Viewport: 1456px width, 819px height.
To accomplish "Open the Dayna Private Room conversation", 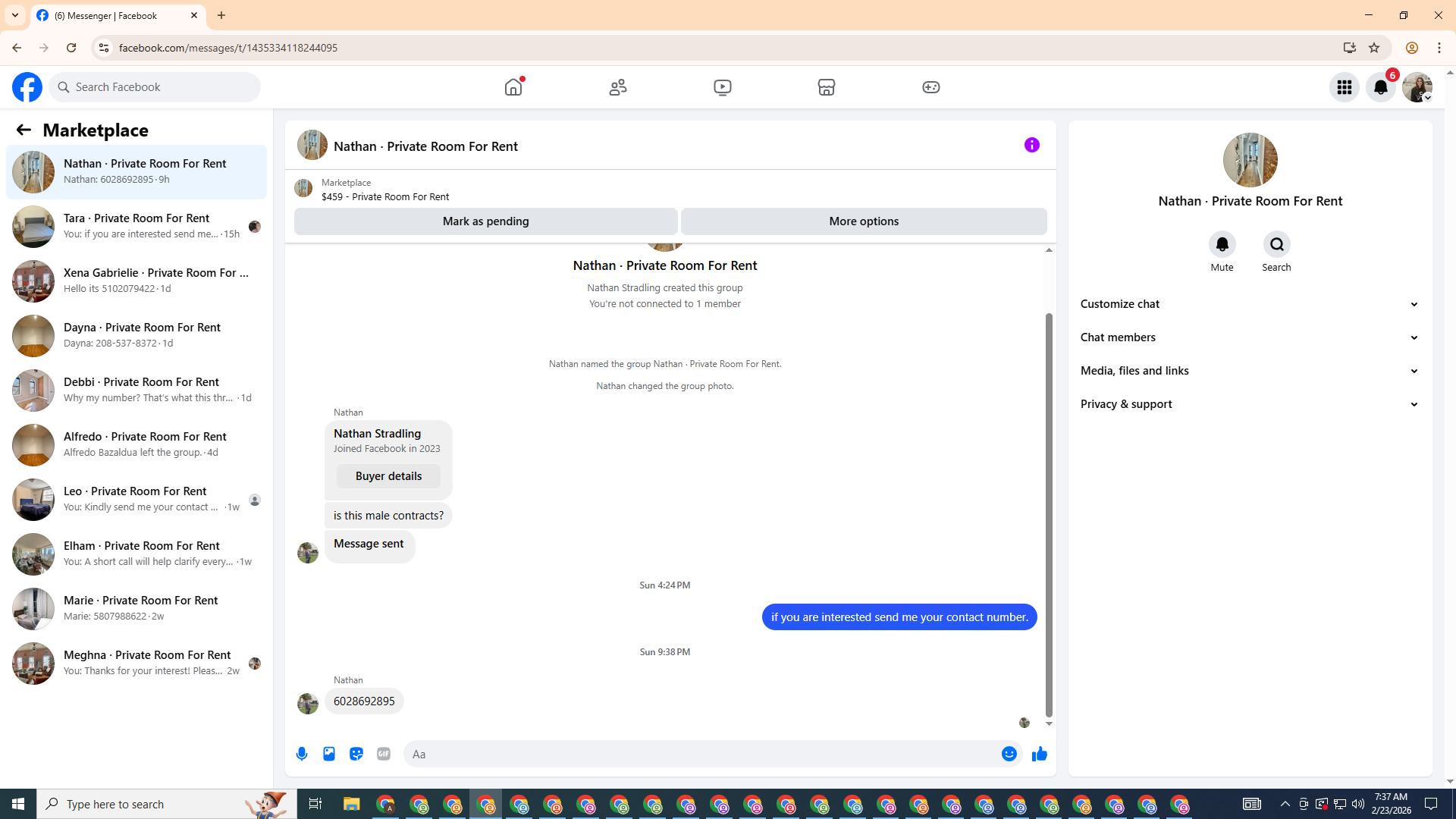I will point(136,336).
